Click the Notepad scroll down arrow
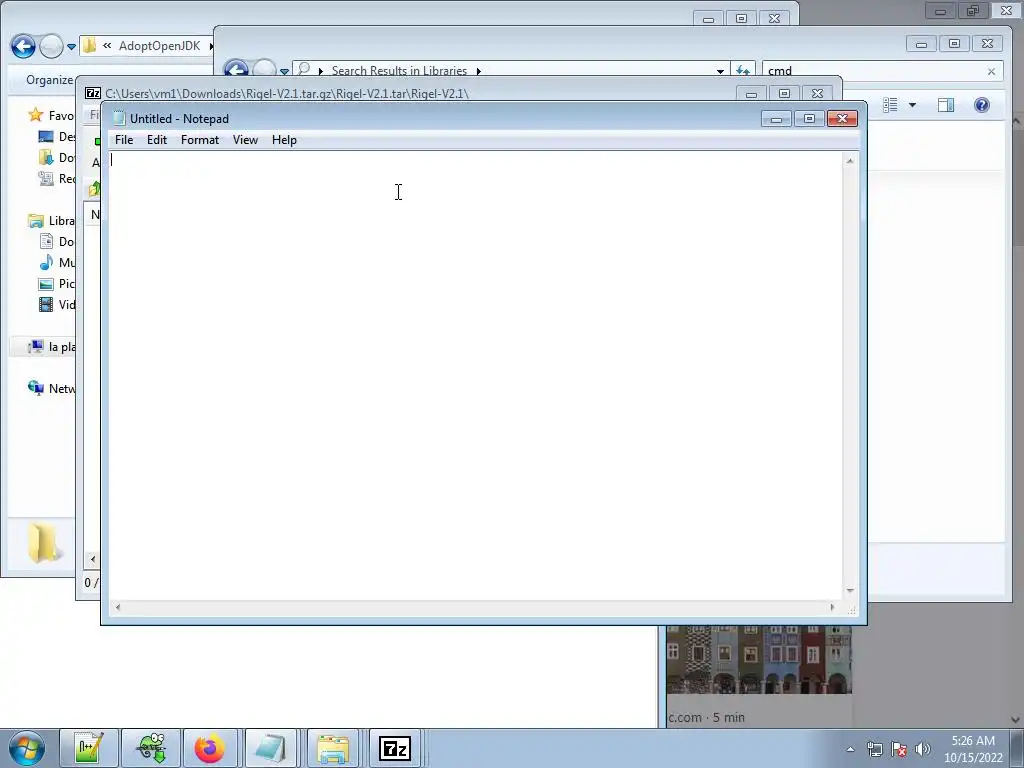The image size is (1024, 768). (850, 591)
